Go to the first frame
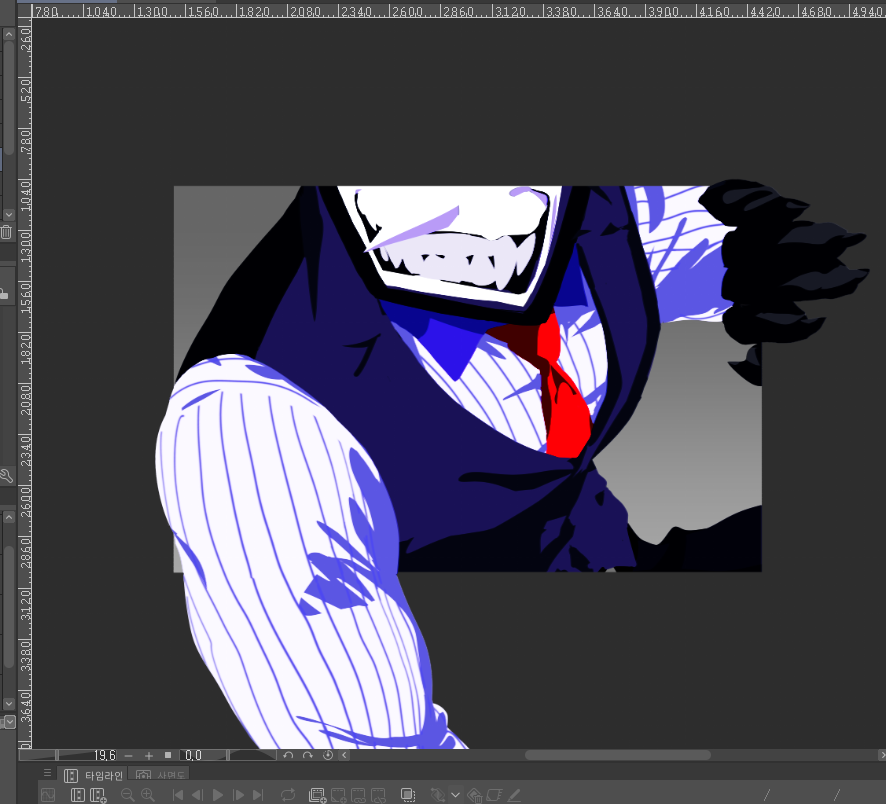Viewport: 886px width, 804px height. pyautogui.click(x=177, y=795)
